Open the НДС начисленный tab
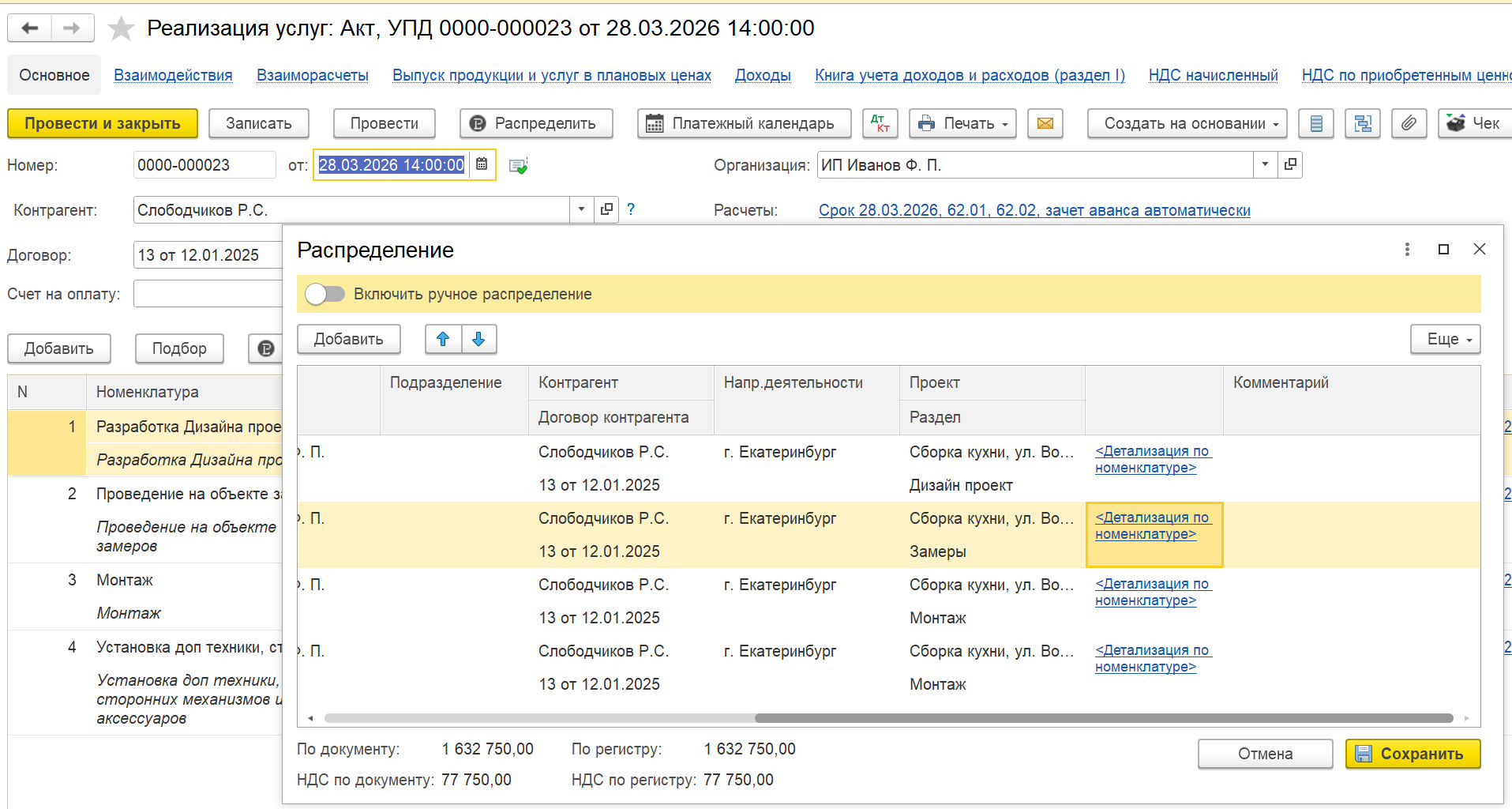This screenshot has width=1512, height=809. point(1213,75)
